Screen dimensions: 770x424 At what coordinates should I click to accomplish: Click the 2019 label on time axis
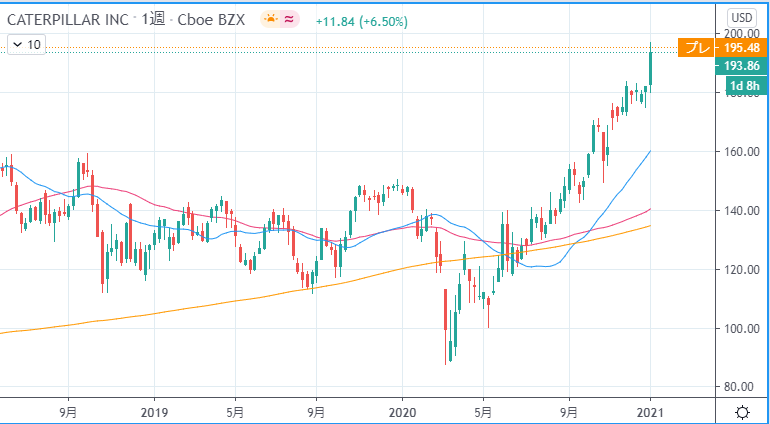[x=155, y=411]
